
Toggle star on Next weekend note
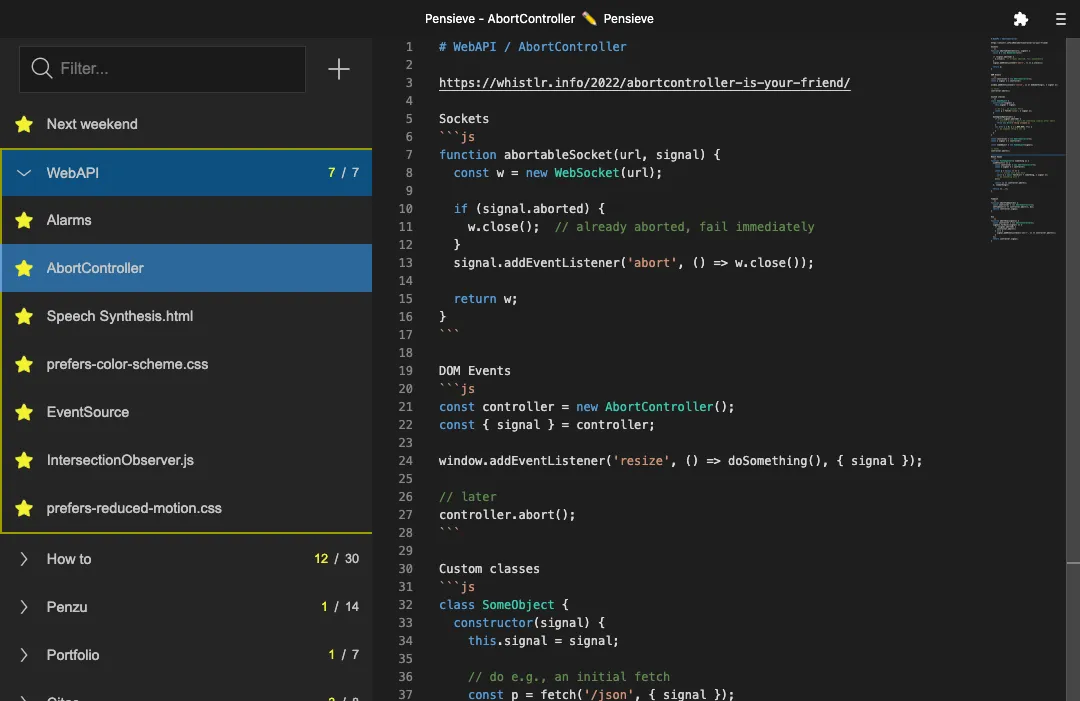pyautogui.click(x=24, y=125)
